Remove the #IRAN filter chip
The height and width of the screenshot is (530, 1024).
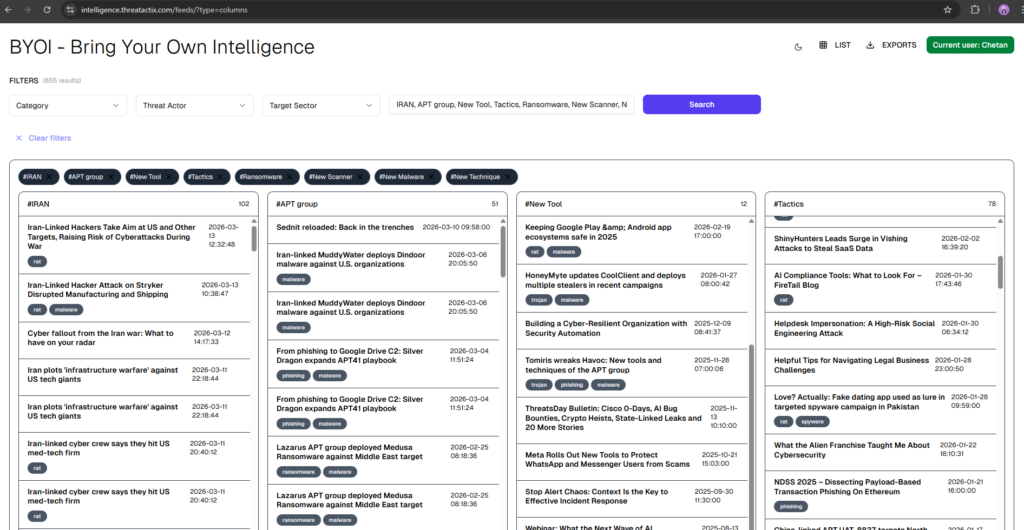pos(50,177)
